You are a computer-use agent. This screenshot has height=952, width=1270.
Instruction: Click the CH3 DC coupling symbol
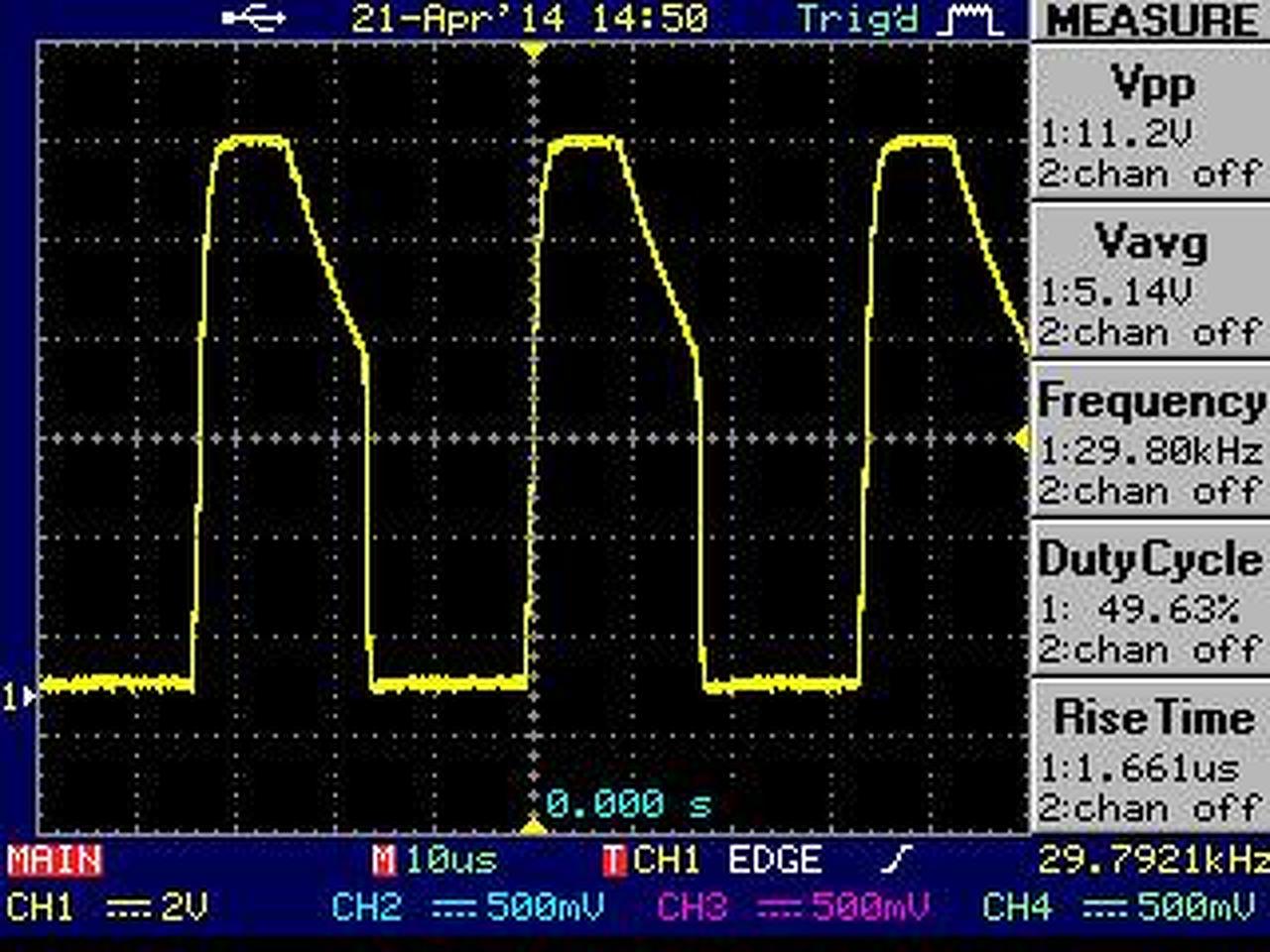click(x=781, y=906)
